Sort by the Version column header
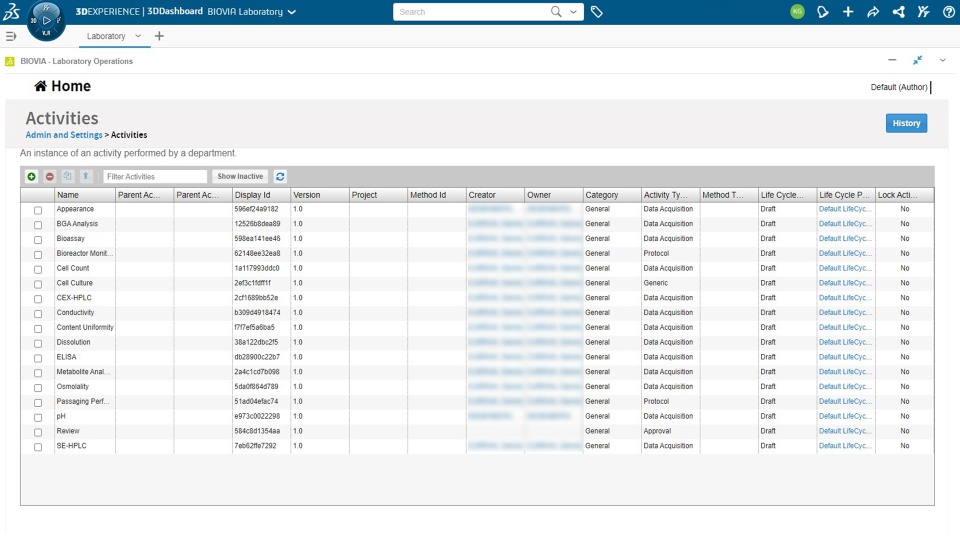Screen dimensions: 960x540 [x=320, y=195]
